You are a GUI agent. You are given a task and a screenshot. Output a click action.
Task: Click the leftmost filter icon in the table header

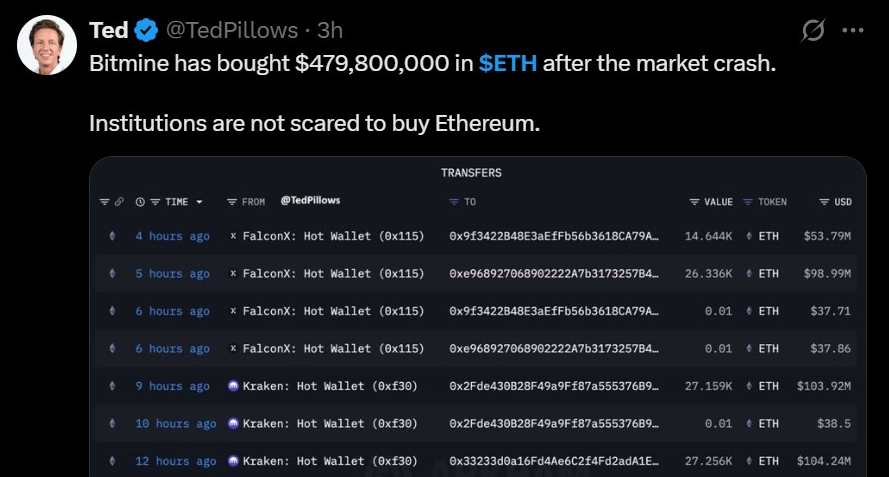coord(104,202)
